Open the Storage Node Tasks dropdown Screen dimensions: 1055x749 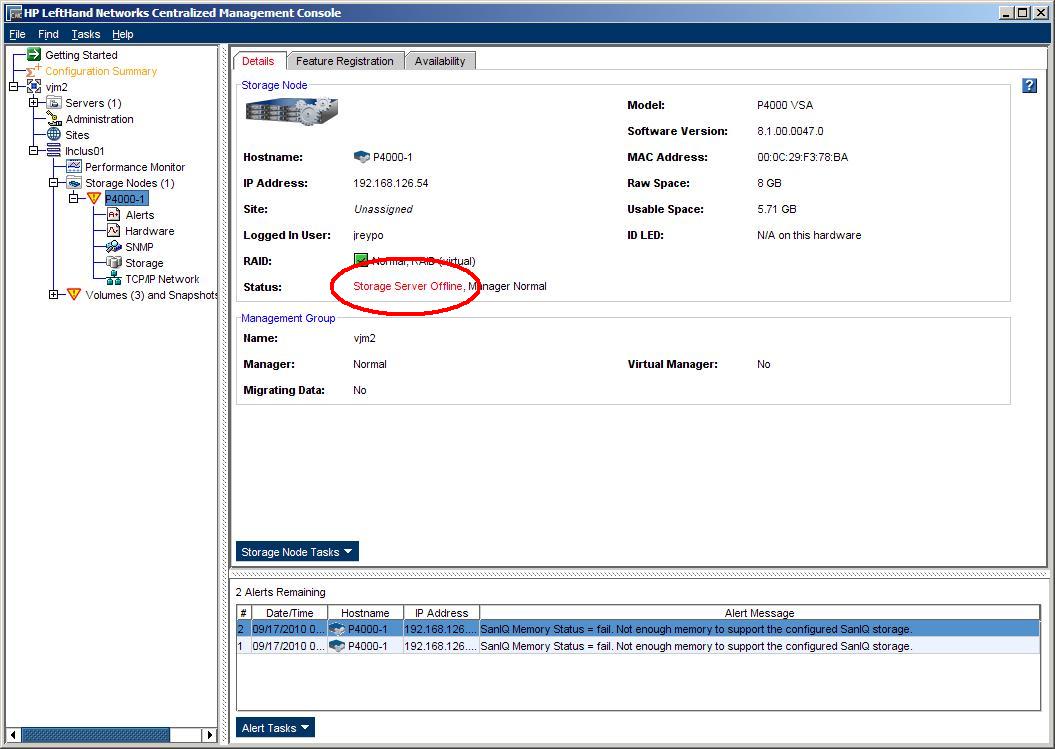(x=296, y=552)
